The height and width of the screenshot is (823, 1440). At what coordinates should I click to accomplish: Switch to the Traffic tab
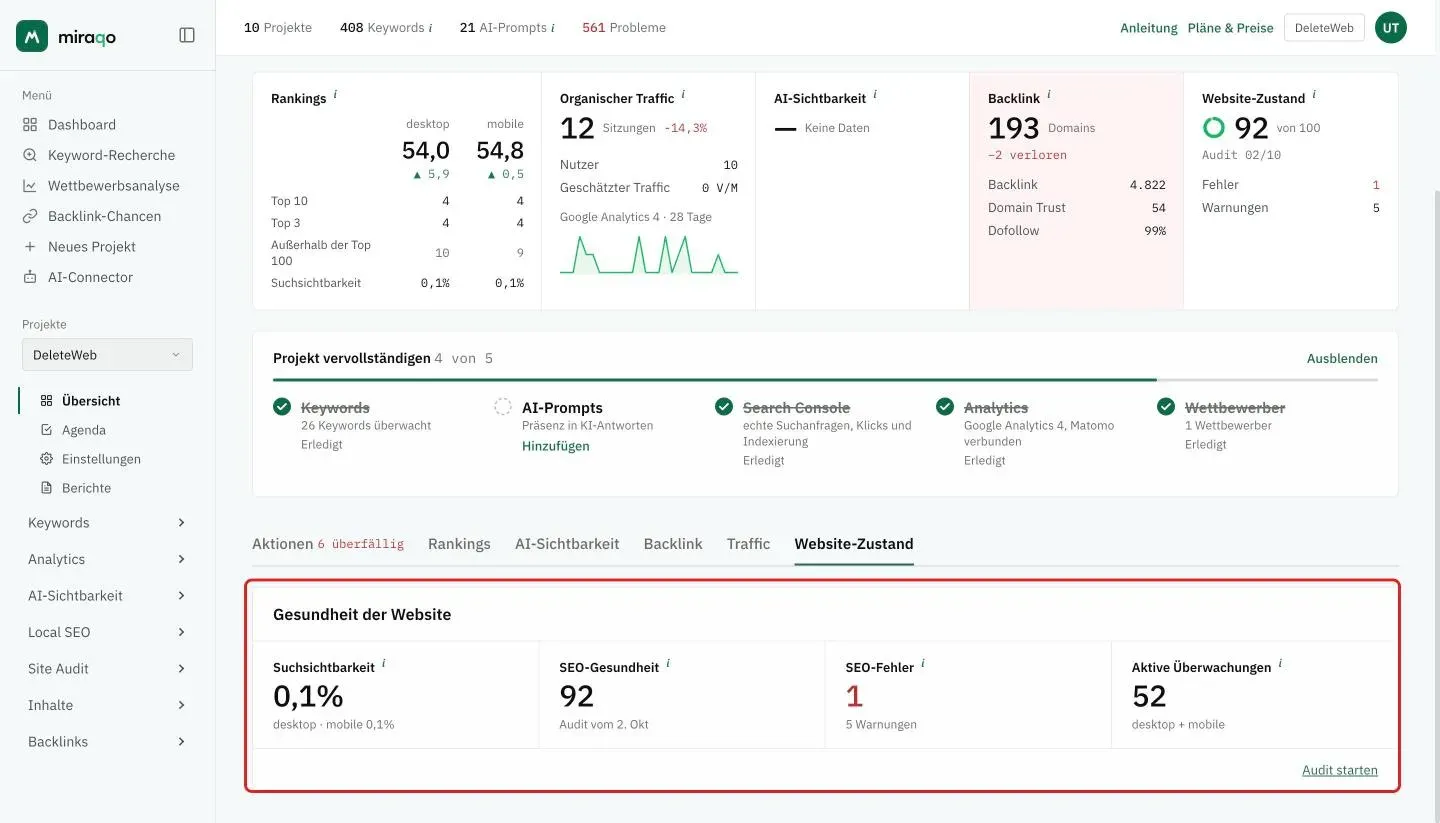pos(748,544)
